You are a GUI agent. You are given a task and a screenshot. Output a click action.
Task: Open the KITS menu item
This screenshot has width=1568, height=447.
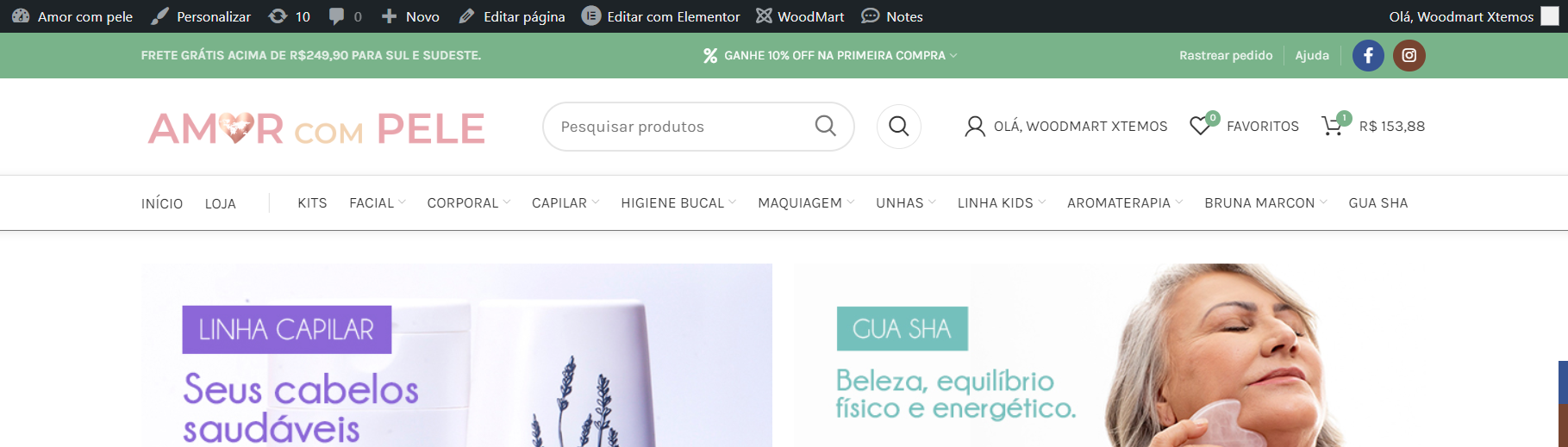[x=312, y=203]
